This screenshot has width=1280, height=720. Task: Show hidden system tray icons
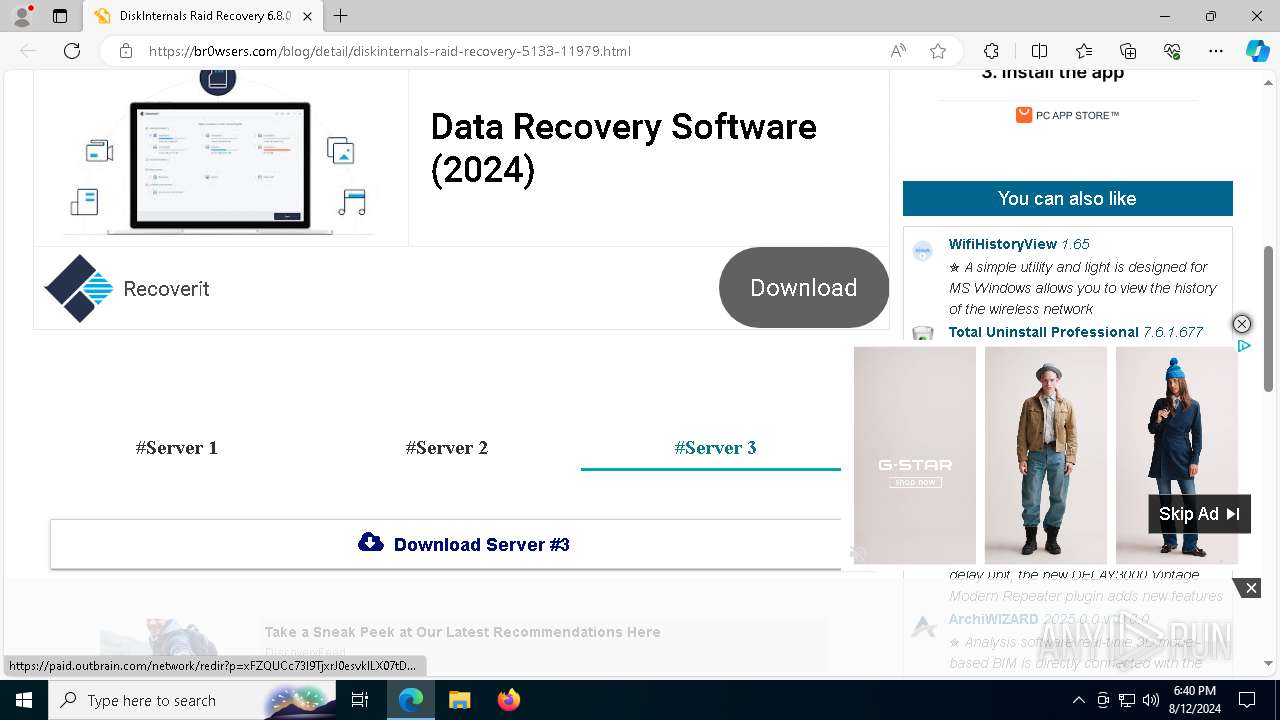(1078, 700)
